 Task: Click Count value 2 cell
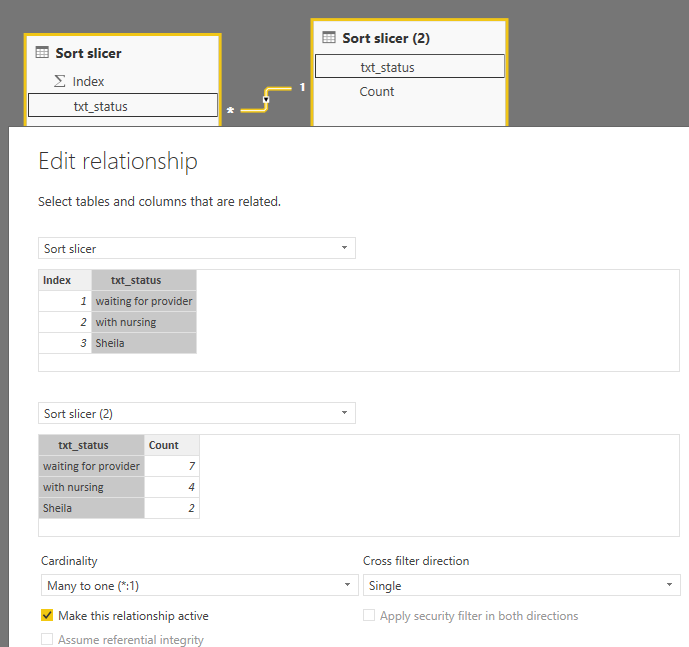[172, 508]
